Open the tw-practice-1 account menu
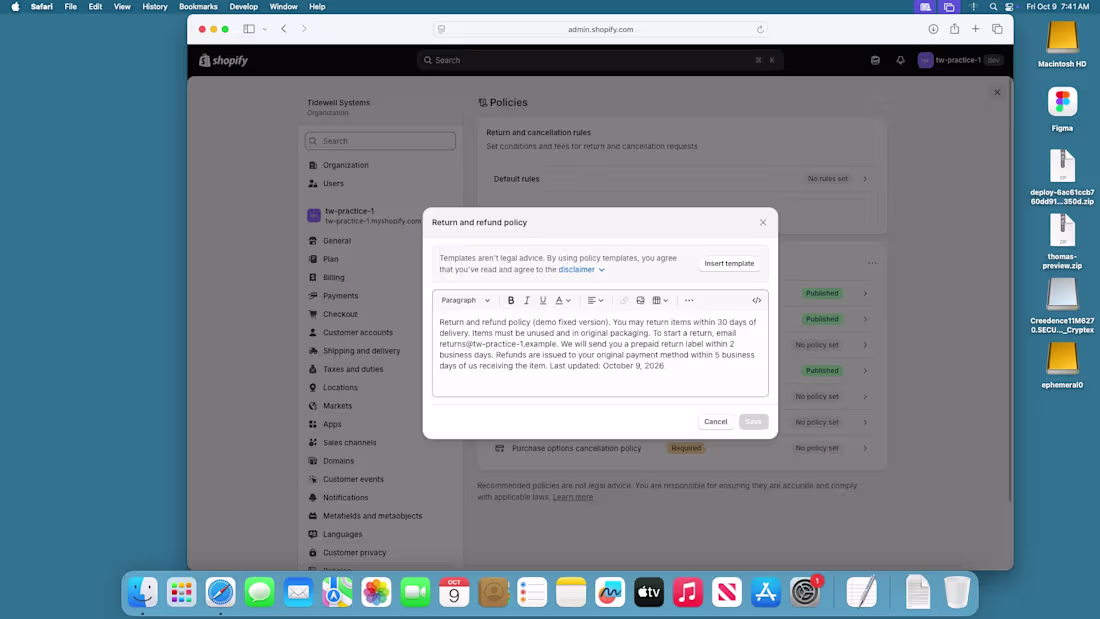Screen dimensions: 1100x619 (x=960, y=60)
